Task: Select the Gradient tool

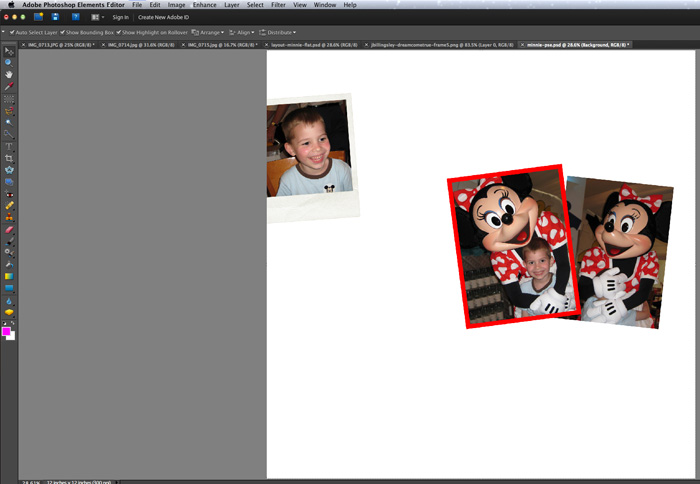Action: tap(8, 276)
